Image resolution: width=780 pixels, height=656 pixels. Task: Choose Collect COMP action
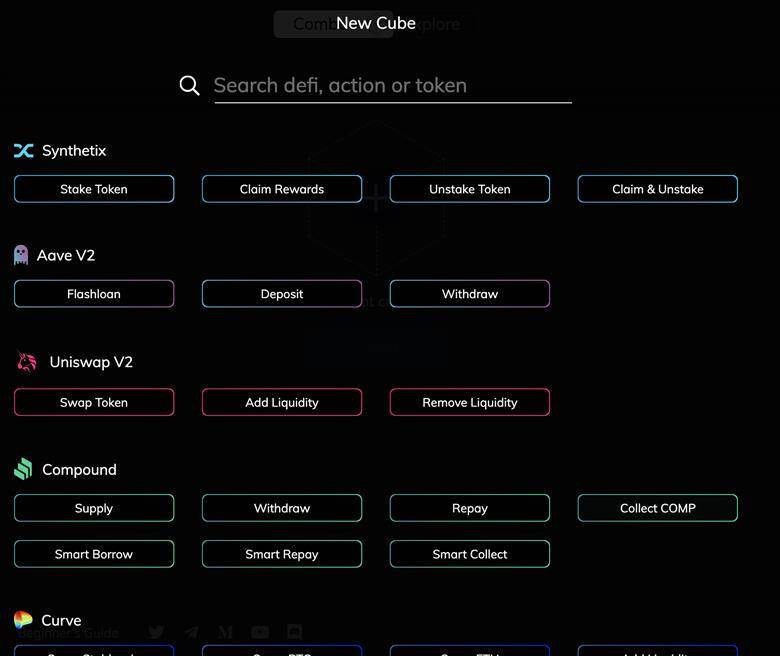pos(658,508)
